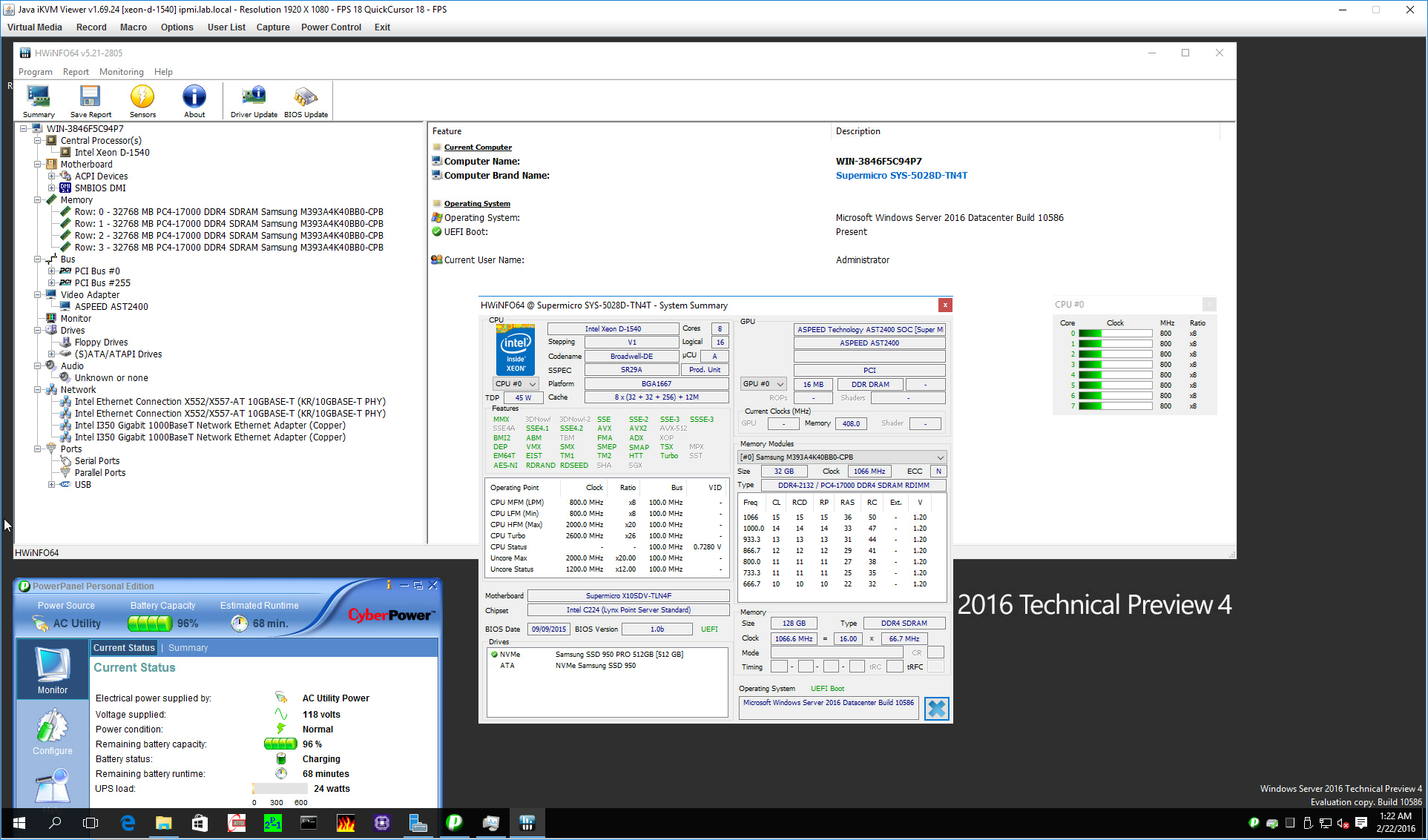
Task: Open File Explorer from the taskbar
Action: (x=163, y=823)
